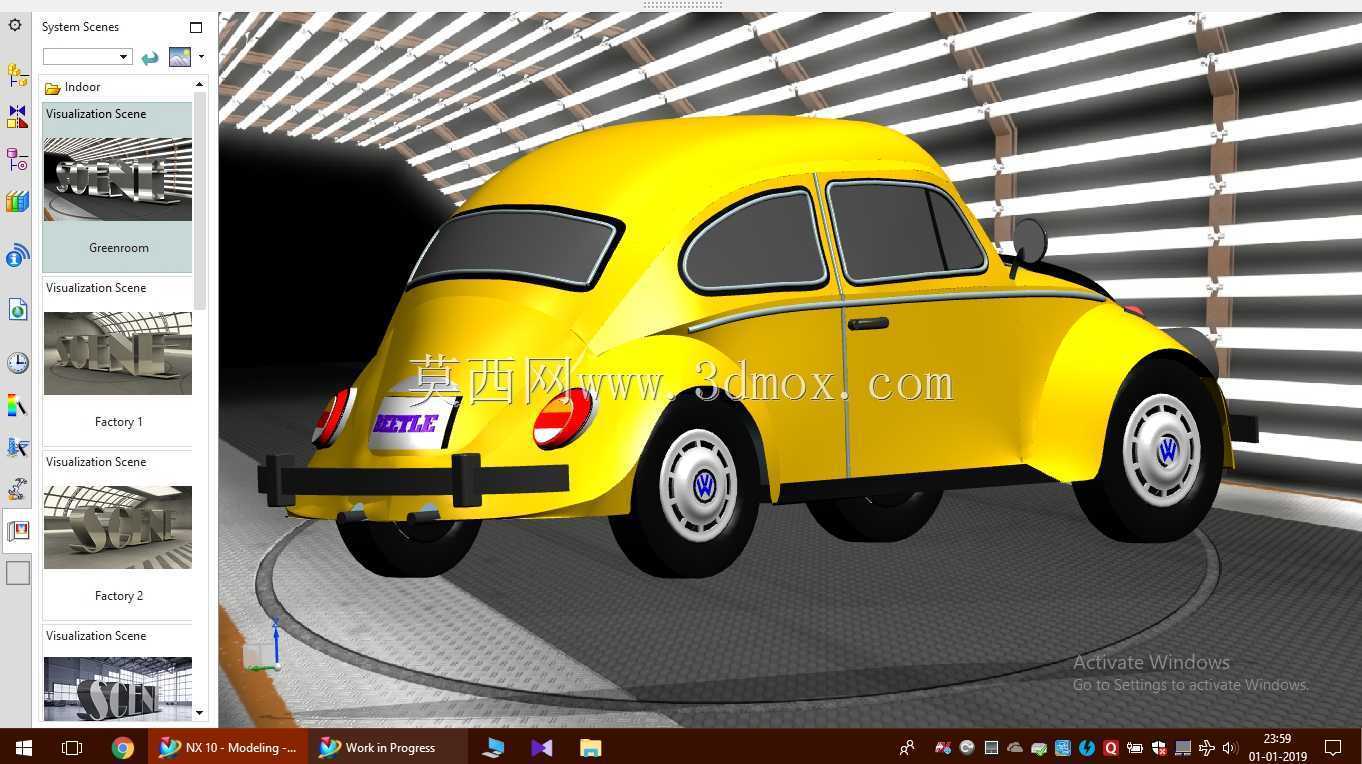Select the Greenroom scene thumbnail
Viewport: 1362px width, 764px height.
117,179
